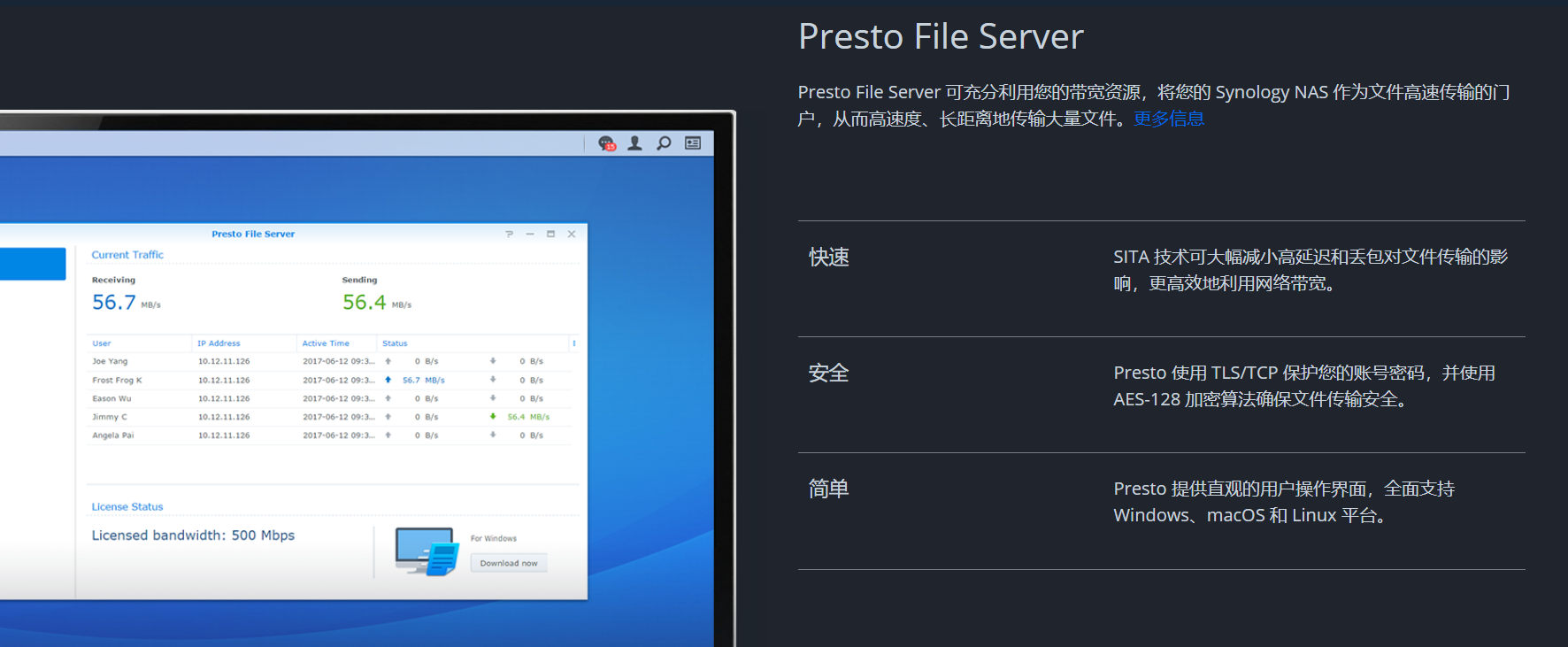Viewport: 1568px width, 647px height.
Task: Open the search magnifier icon
Action: click(664, 143)
